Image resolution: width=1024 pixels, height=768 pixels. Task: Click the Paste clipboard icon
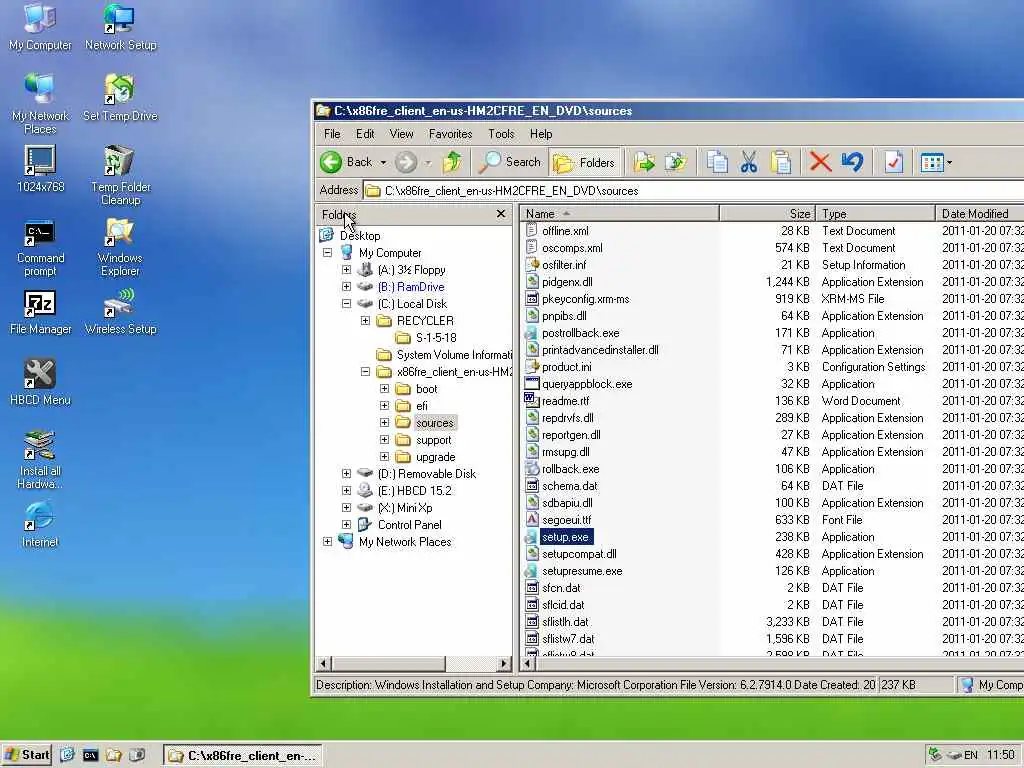[x=781, y=162]
